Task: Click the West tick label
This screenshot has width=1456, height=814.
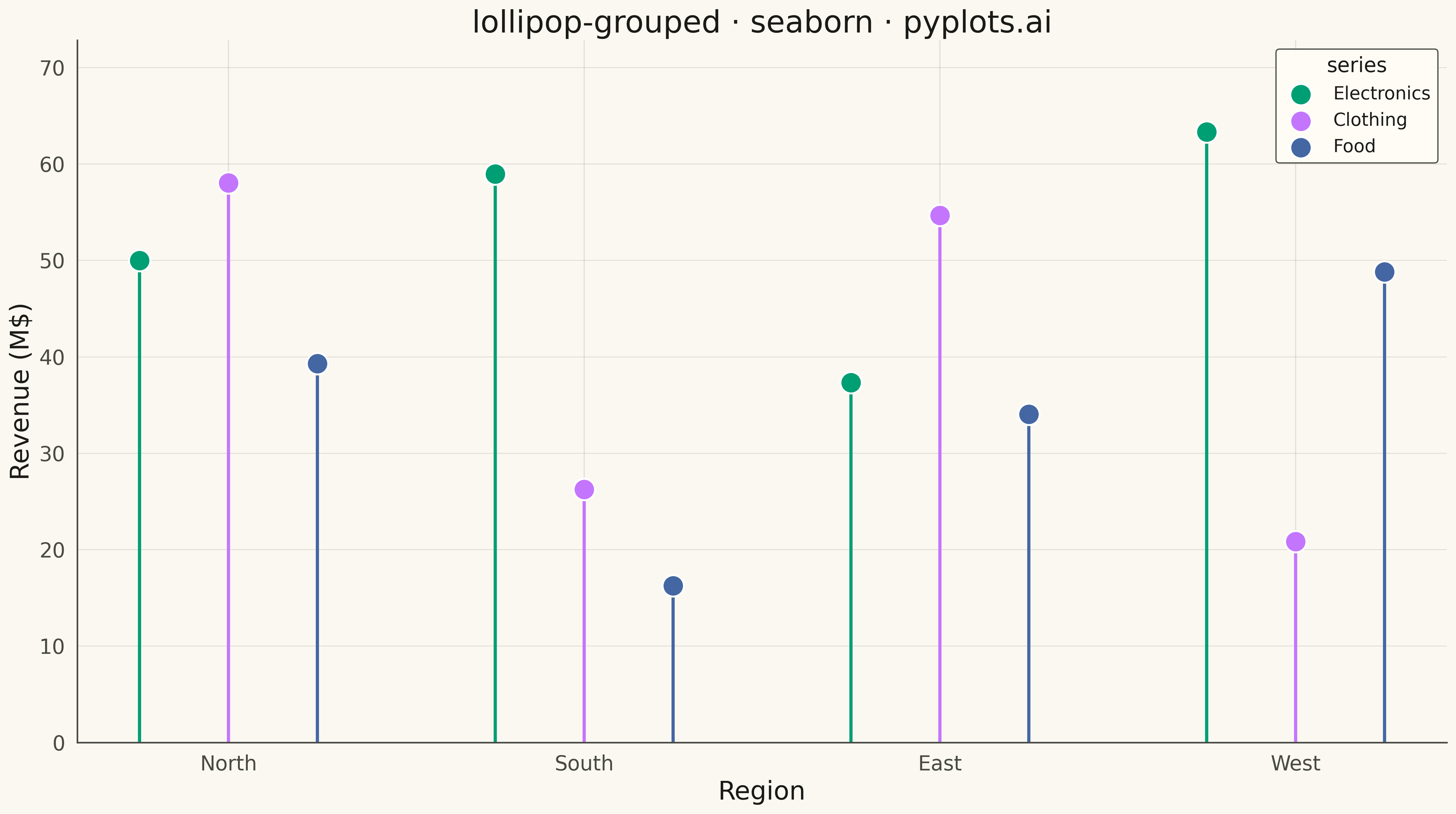Action: (1296, 764)
